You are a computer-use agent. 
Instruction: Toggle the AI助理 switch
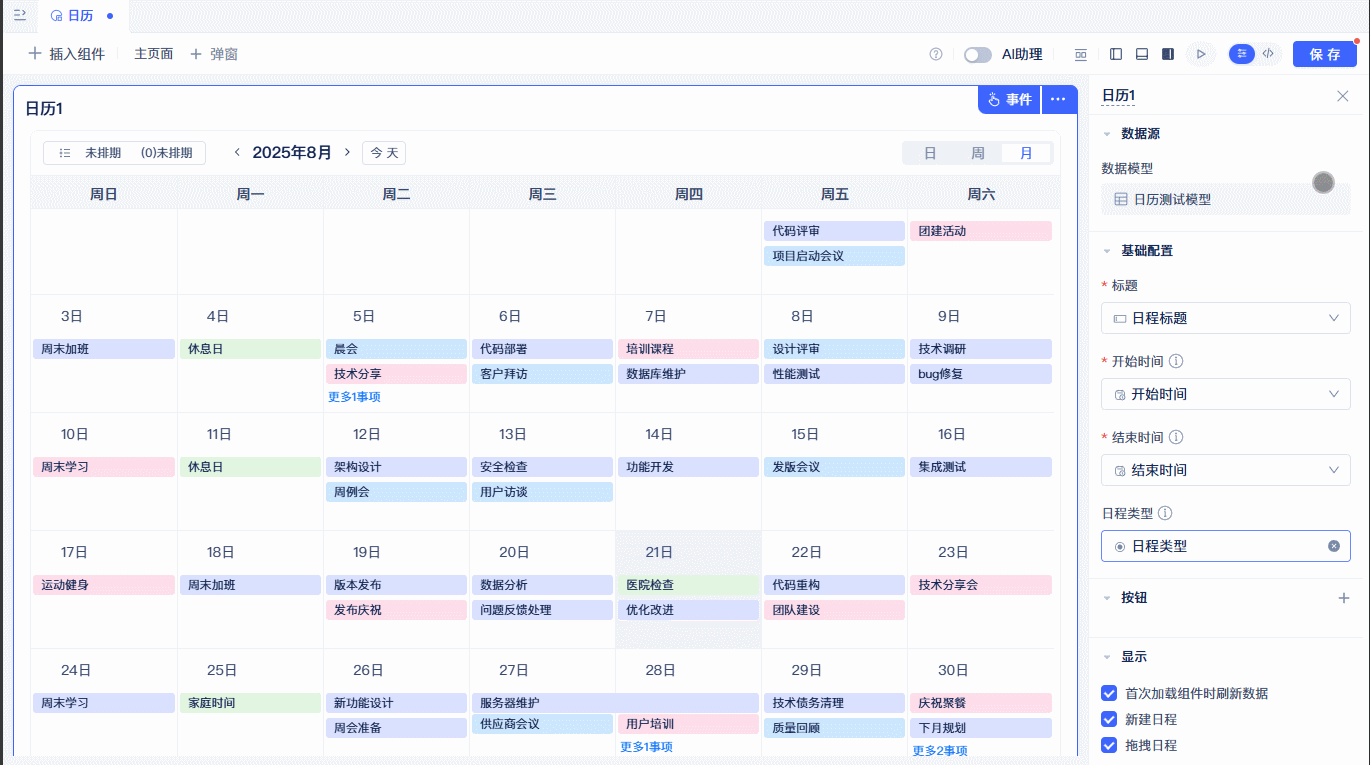pyautogui.click(x=978, y=54)
